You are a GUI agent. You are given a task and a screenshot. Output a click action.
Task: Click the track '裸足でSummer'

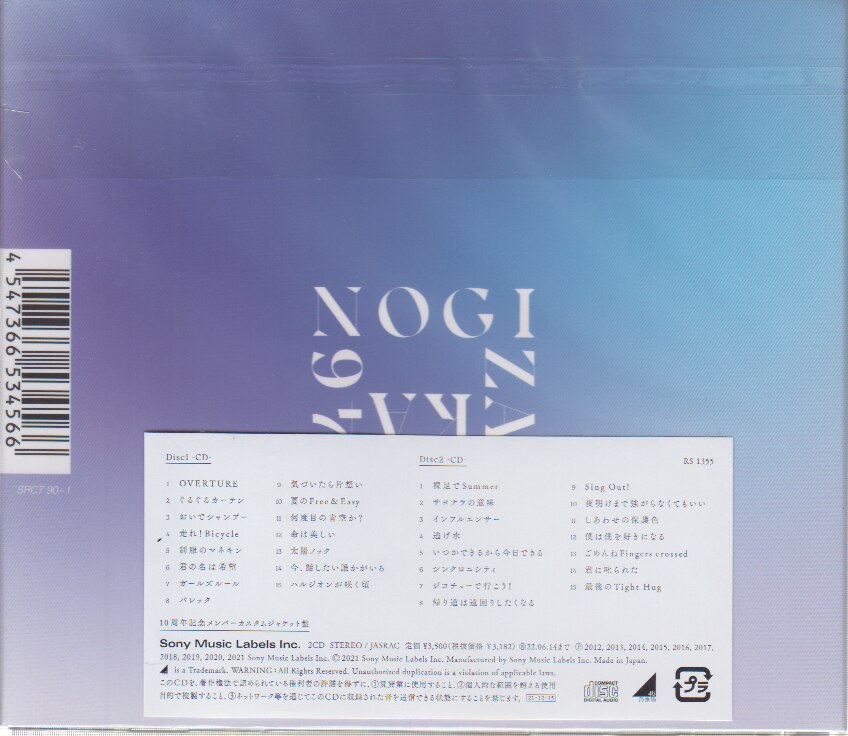(466, 486)
